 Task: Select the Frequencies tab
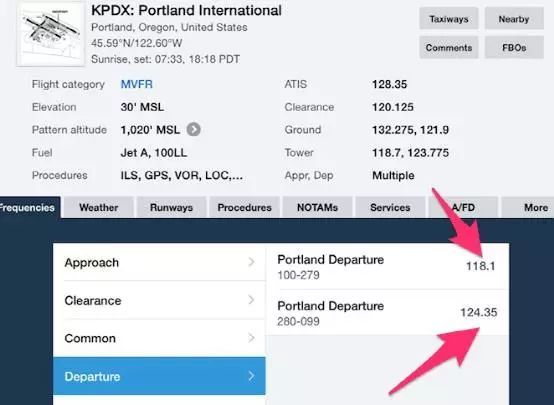pos(30,207)
